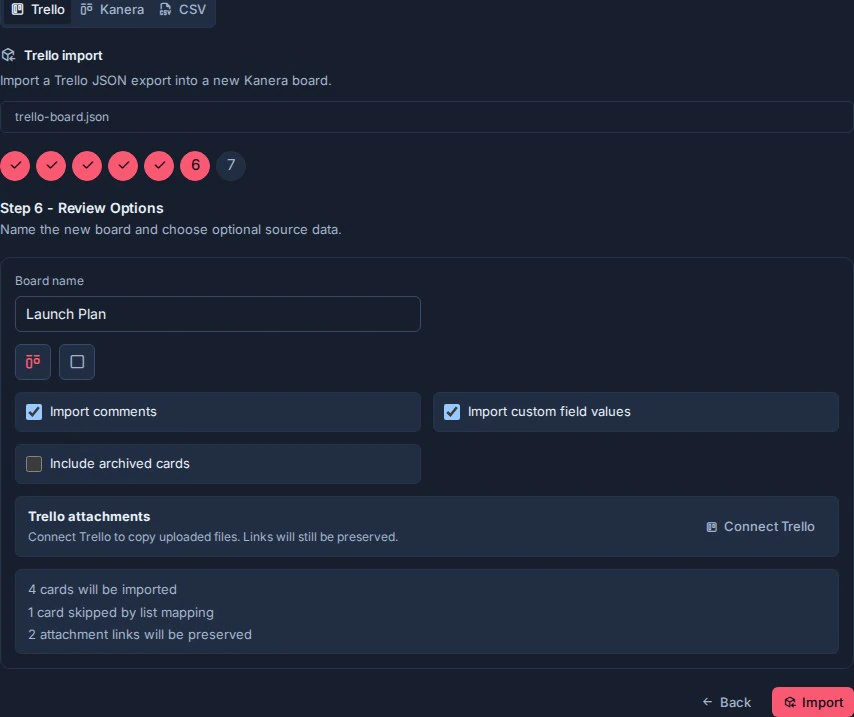The height and width of the screenshot is (717, 854).
Task: Switch to the Kanera import tab
Action: tap(112, 10)
